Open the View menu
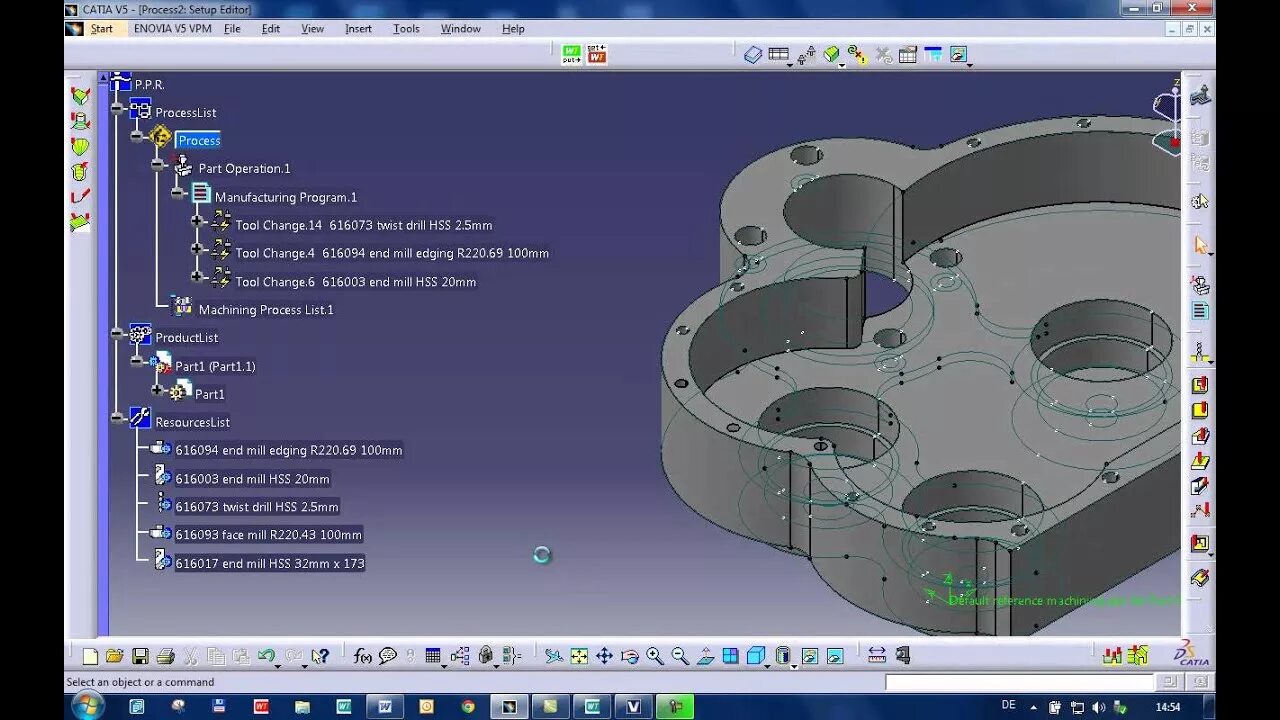The image size is (1280, 720). tap(313, 29)
